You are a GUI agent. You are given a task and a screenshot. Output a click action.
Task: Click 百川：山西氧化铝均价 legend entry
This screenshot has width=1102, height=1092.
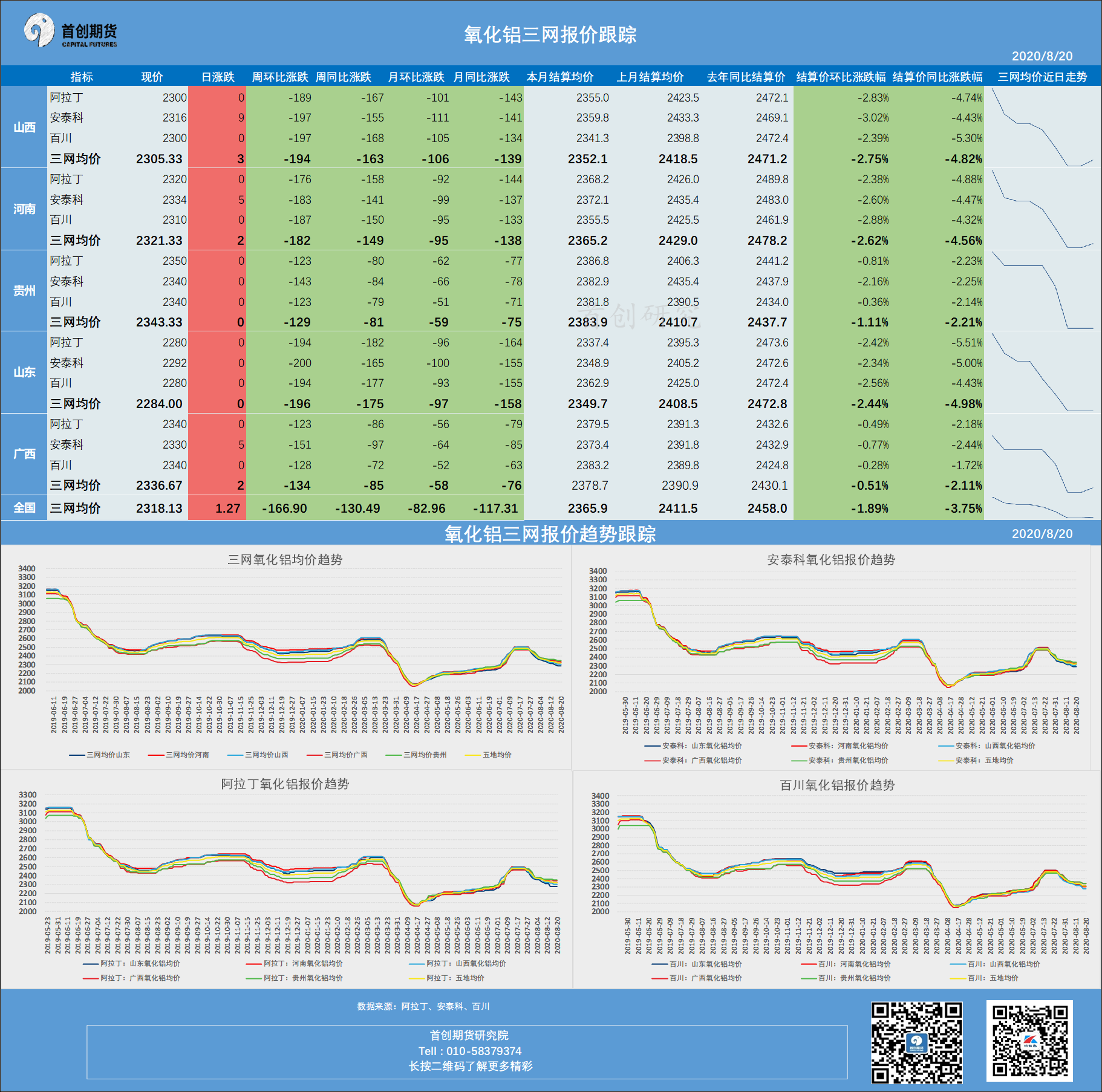(x=995, y=964)
